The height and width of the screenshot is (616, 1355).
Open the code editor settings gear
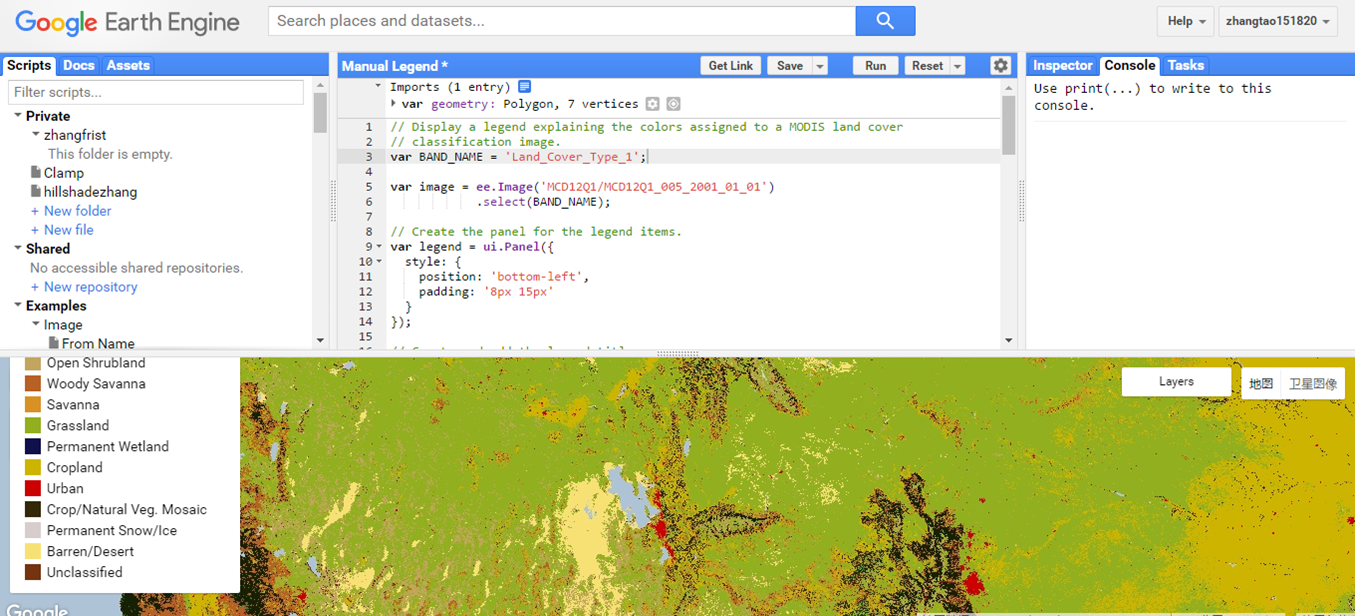(x=1000, y=65)
